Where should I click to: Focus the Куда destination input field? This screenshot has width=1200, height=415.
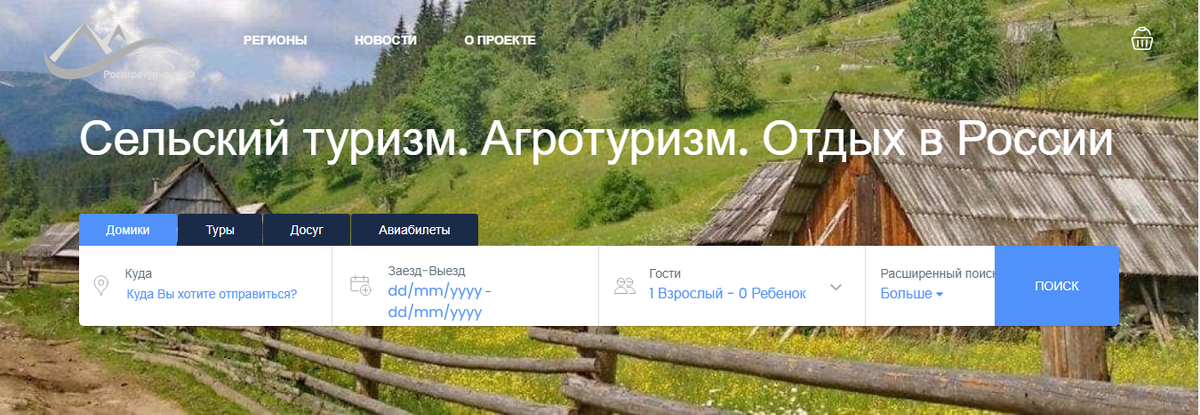click(x=212, y=294)
